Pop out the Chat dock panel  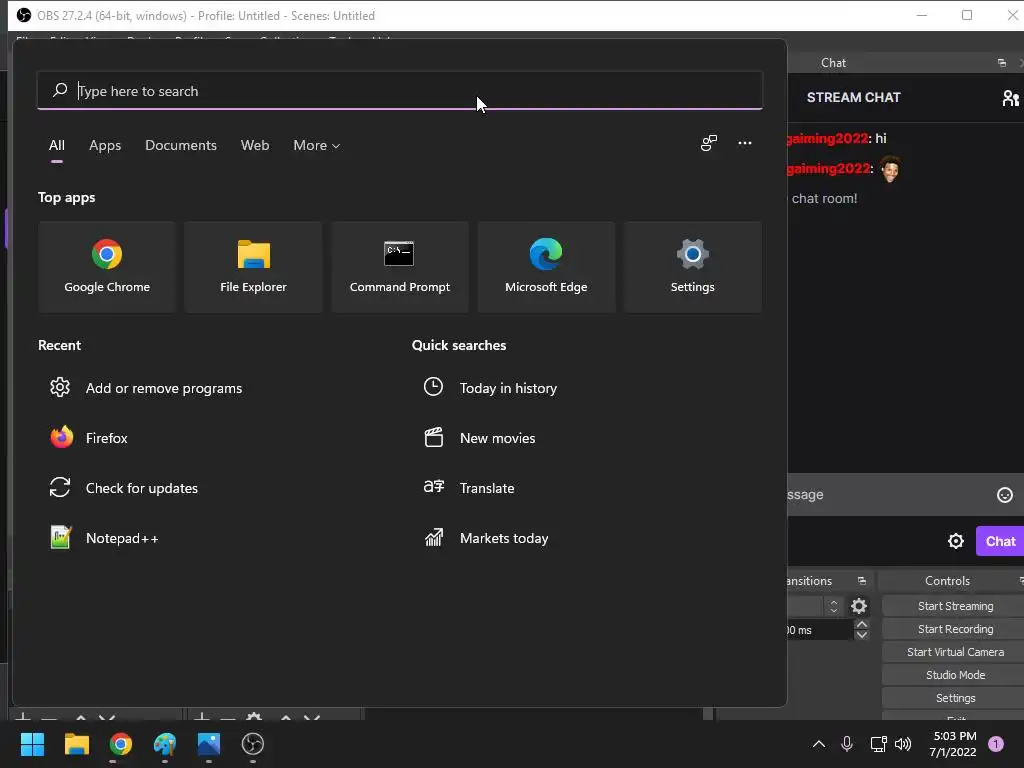point(1002,63)
